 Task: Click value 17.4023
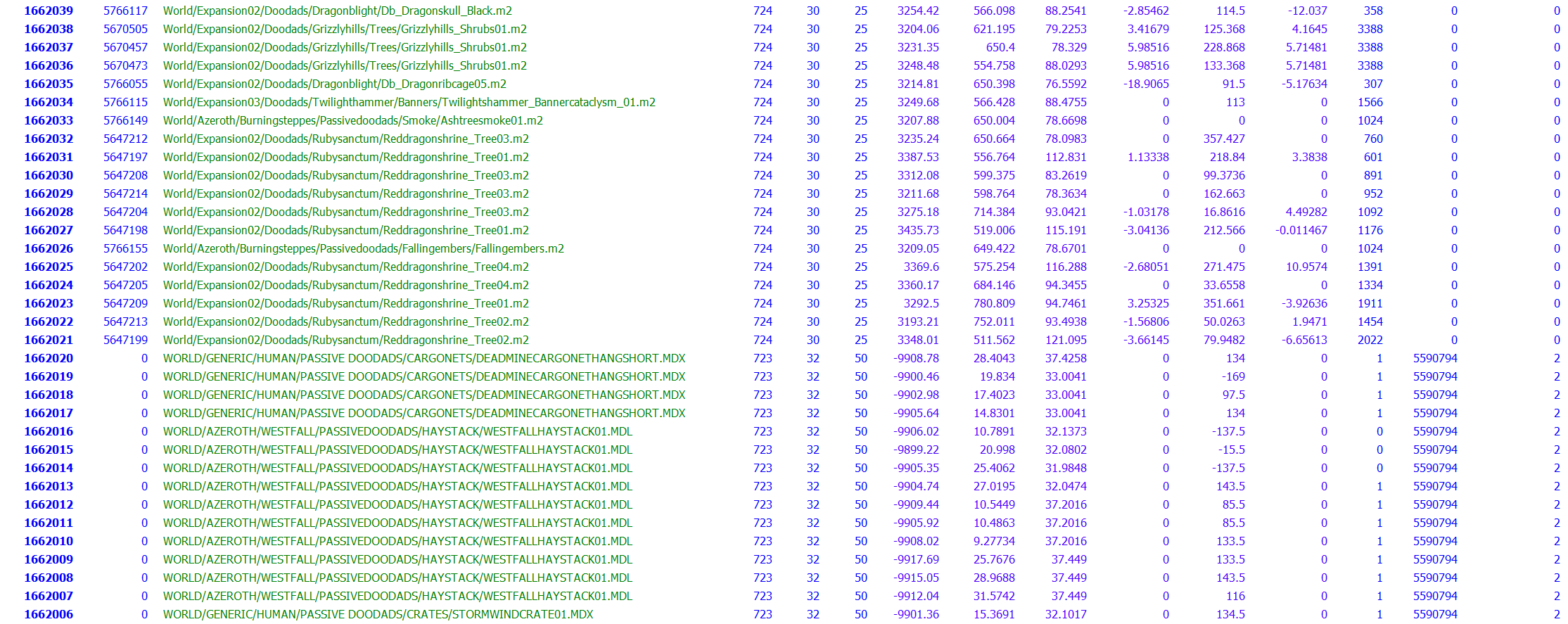[x=994, y=395]
